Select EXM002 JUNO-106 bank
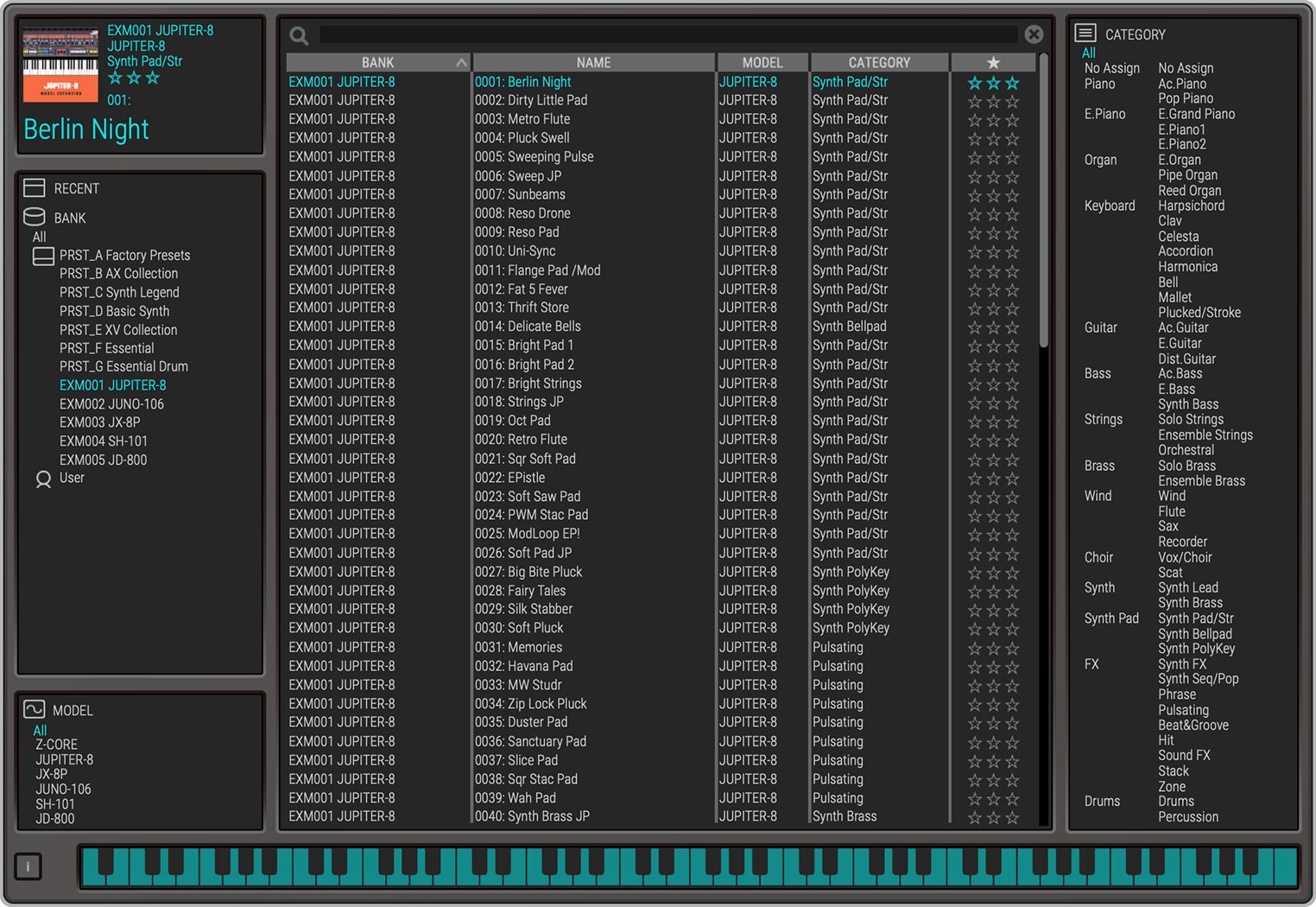Image resolution: width=1316 pixels, height=907 pixels. coord(111,403)
